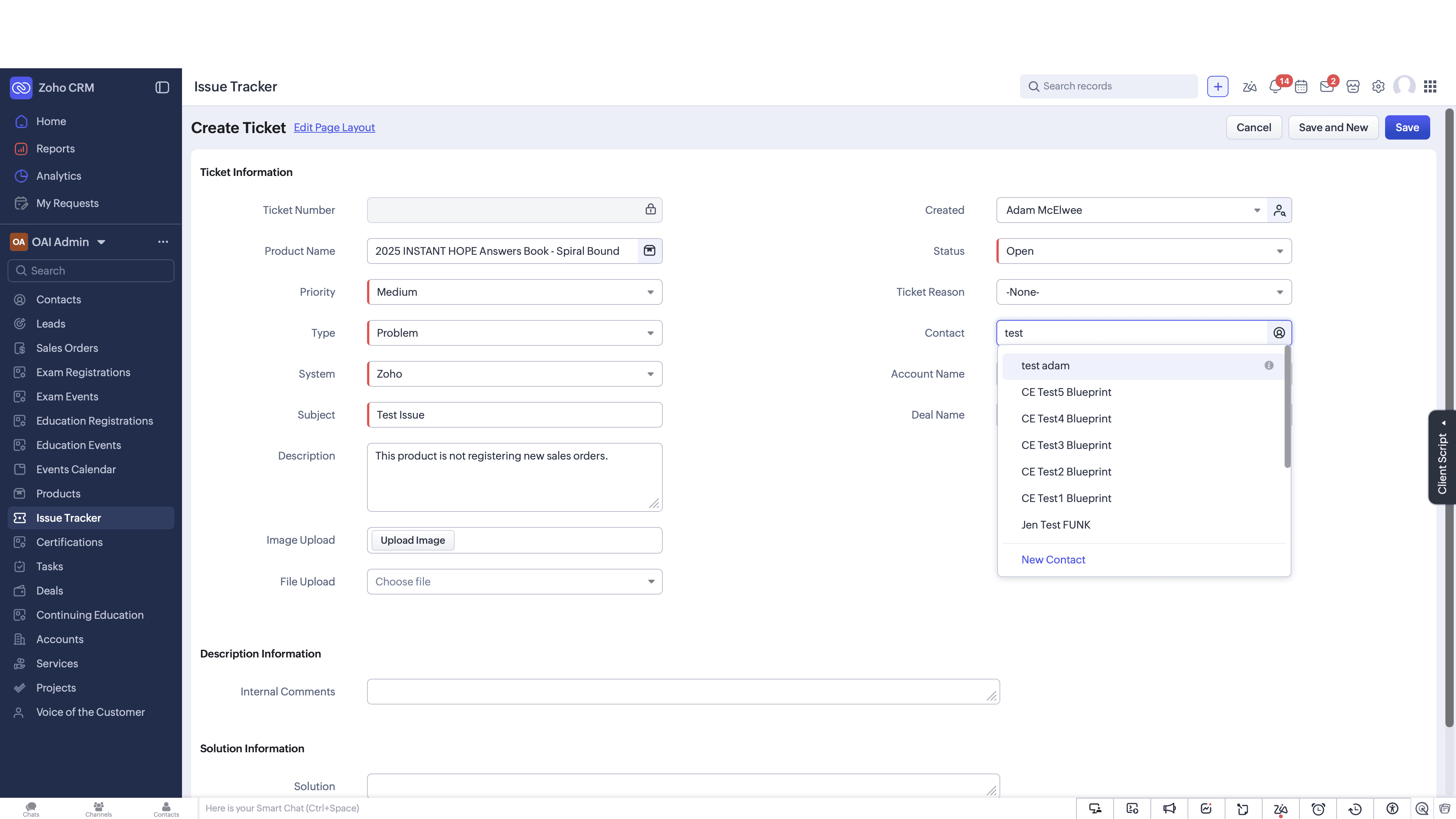Open the Zia icon in top bar

coord(1249,86)
